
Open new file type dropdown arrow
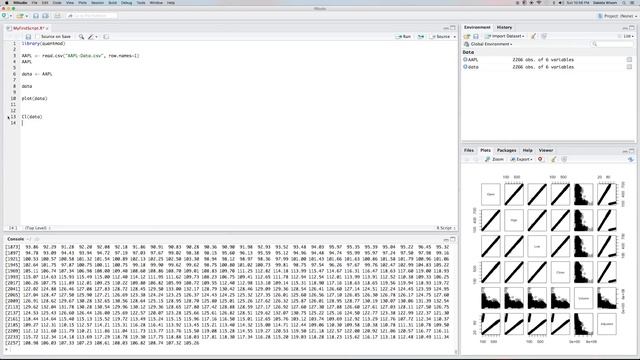click(x=10, y=16)
